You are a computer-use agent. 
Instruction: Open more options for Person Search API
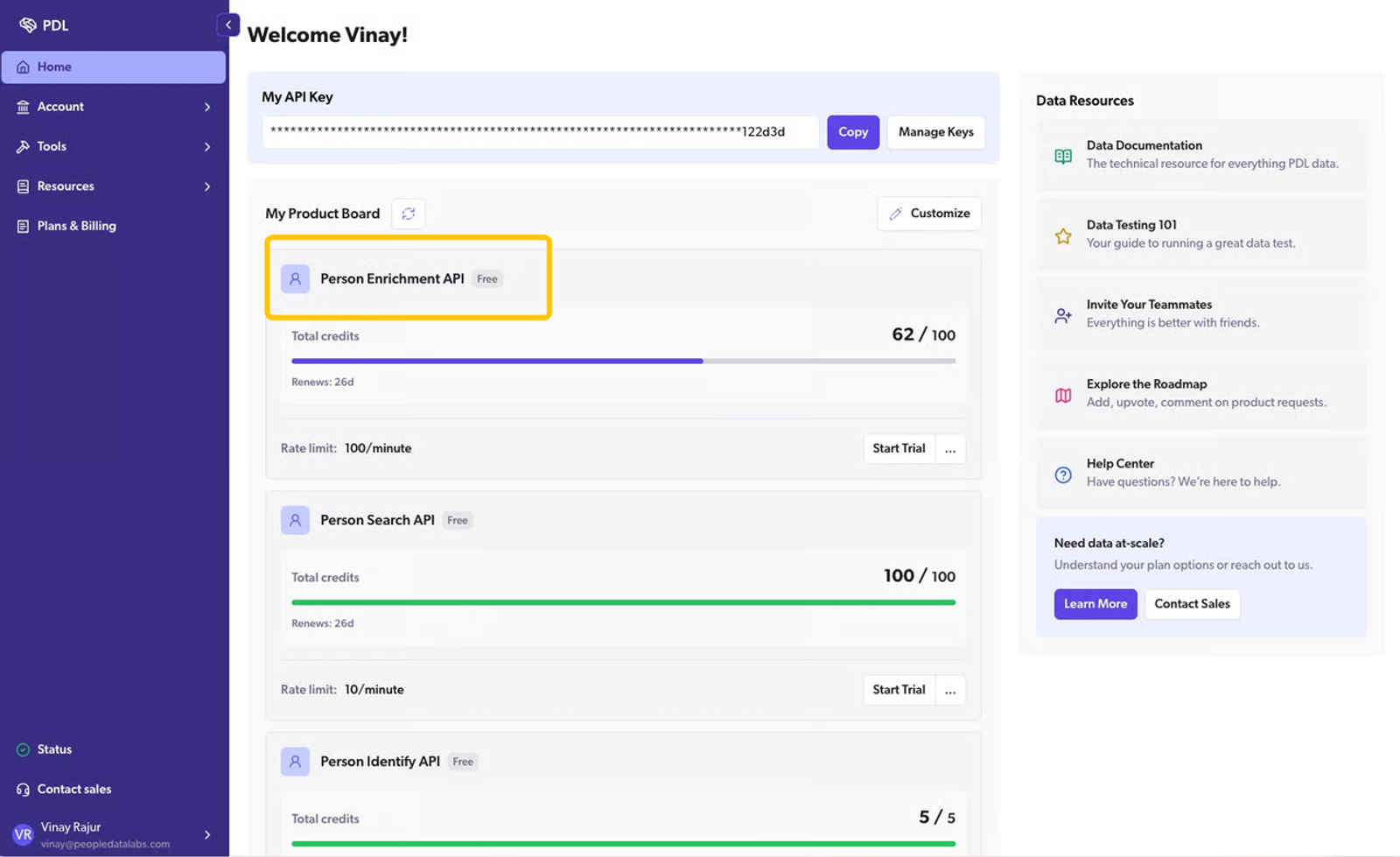(950, 691)
